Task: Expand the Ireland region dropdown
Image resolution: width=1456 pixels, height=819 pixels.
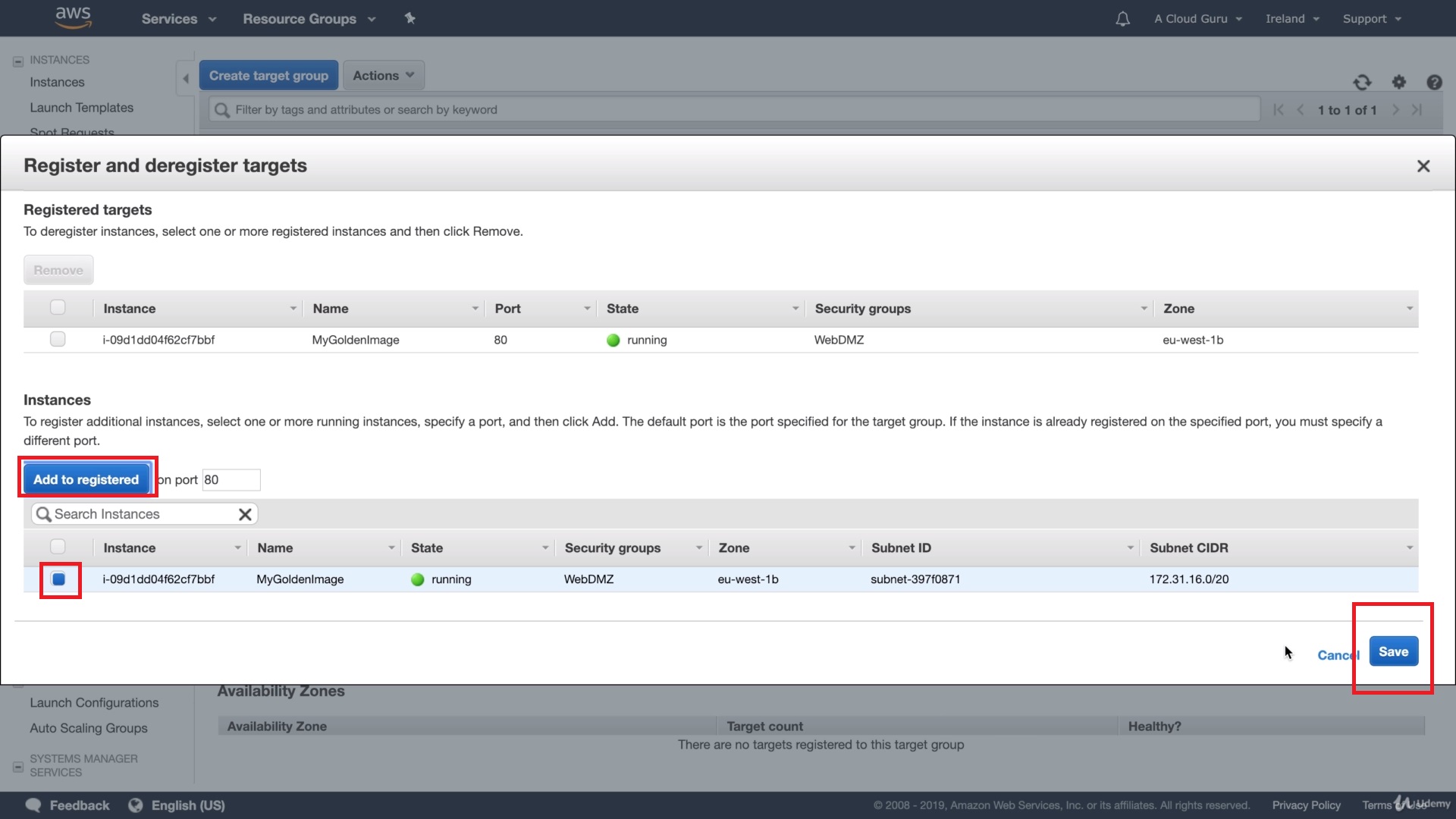Action: pyautogui.click(x=1291, y=19)
